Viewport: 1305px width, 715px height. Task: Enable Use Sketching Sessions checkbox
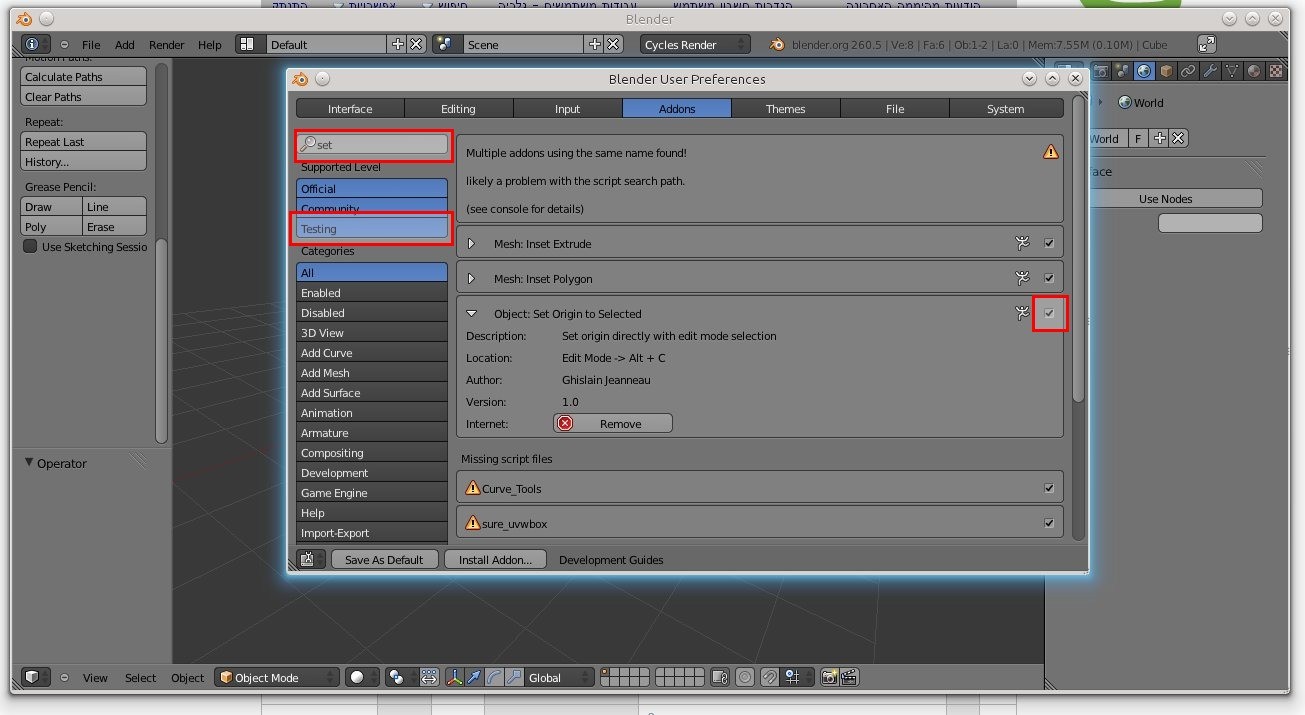point(30,246)
